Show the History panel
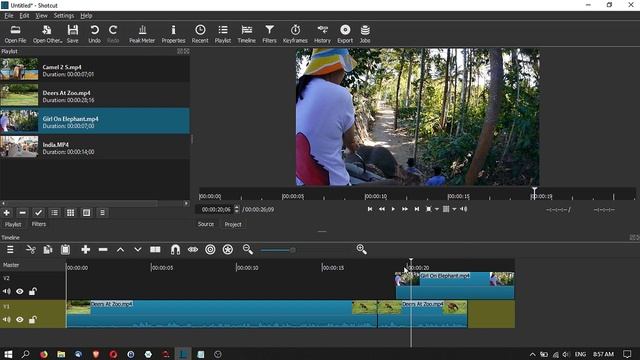Screen dimensions: 640x360 pos(322,34)
